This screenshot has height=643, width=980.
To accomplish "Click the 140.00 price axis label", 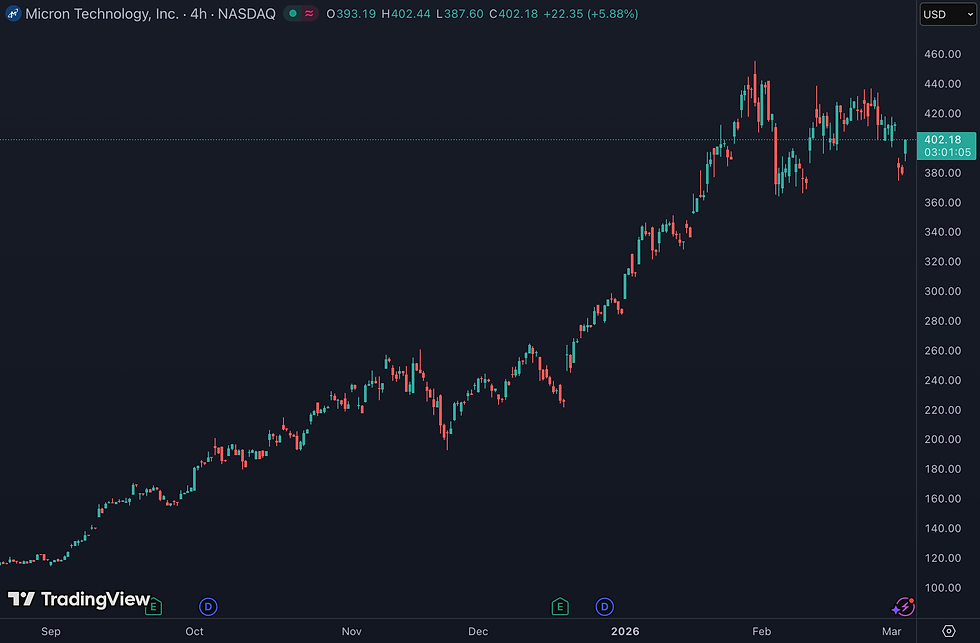I will pyautogui.click(x=942, y=529).
